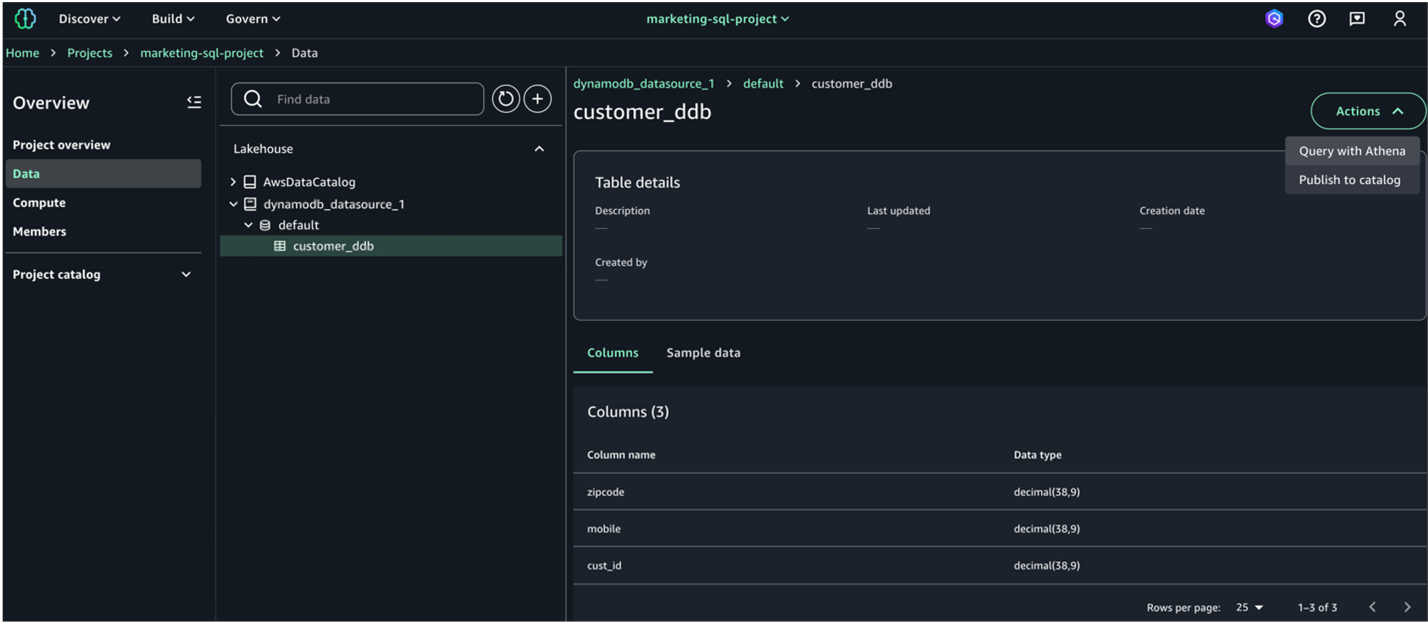Refresh the data explorer list
Image resolution: width=1428 pixels, height=623 pixels.
point(506,99)
